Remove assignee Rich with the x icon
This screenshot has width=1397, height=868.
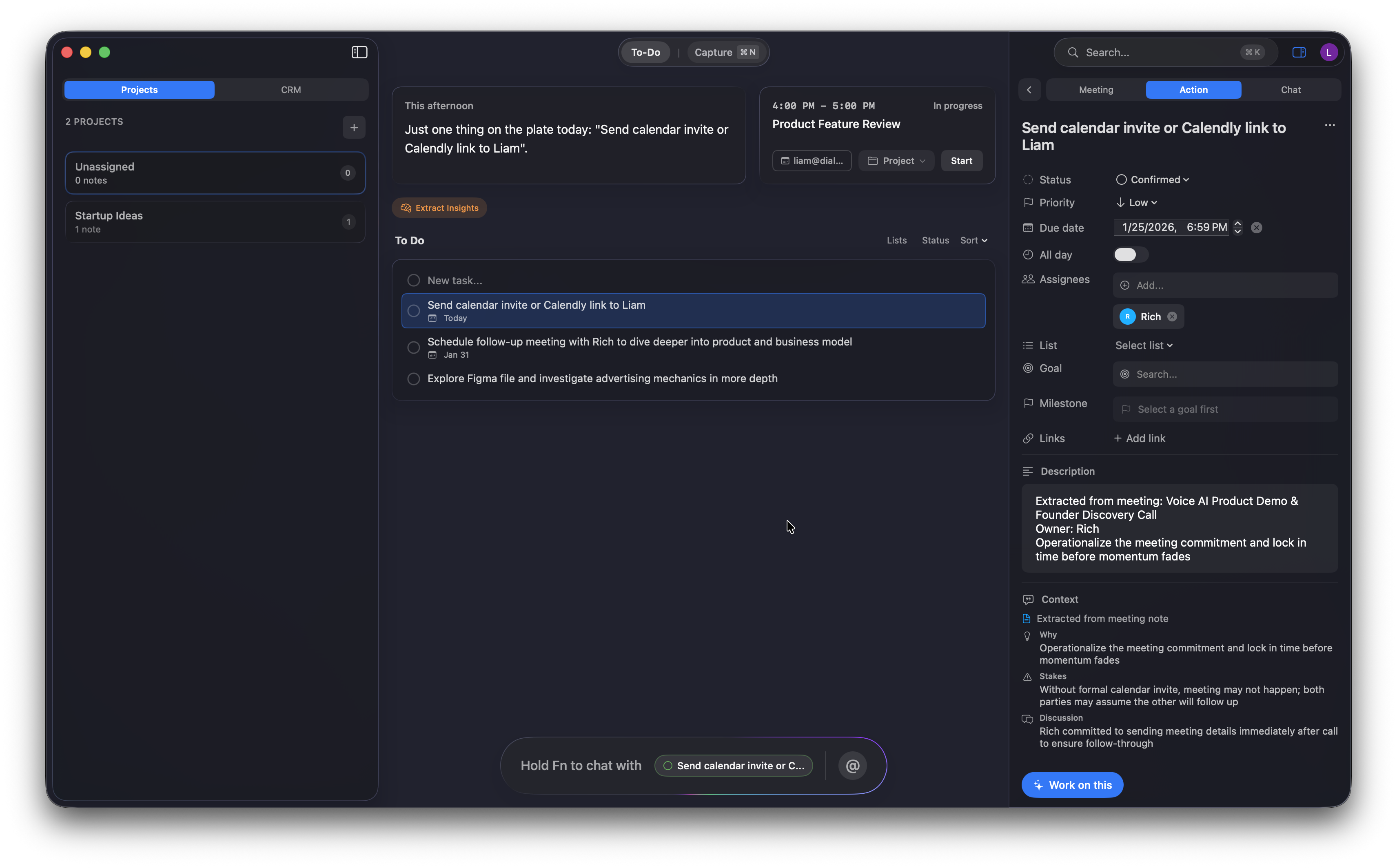(1172, 317)
